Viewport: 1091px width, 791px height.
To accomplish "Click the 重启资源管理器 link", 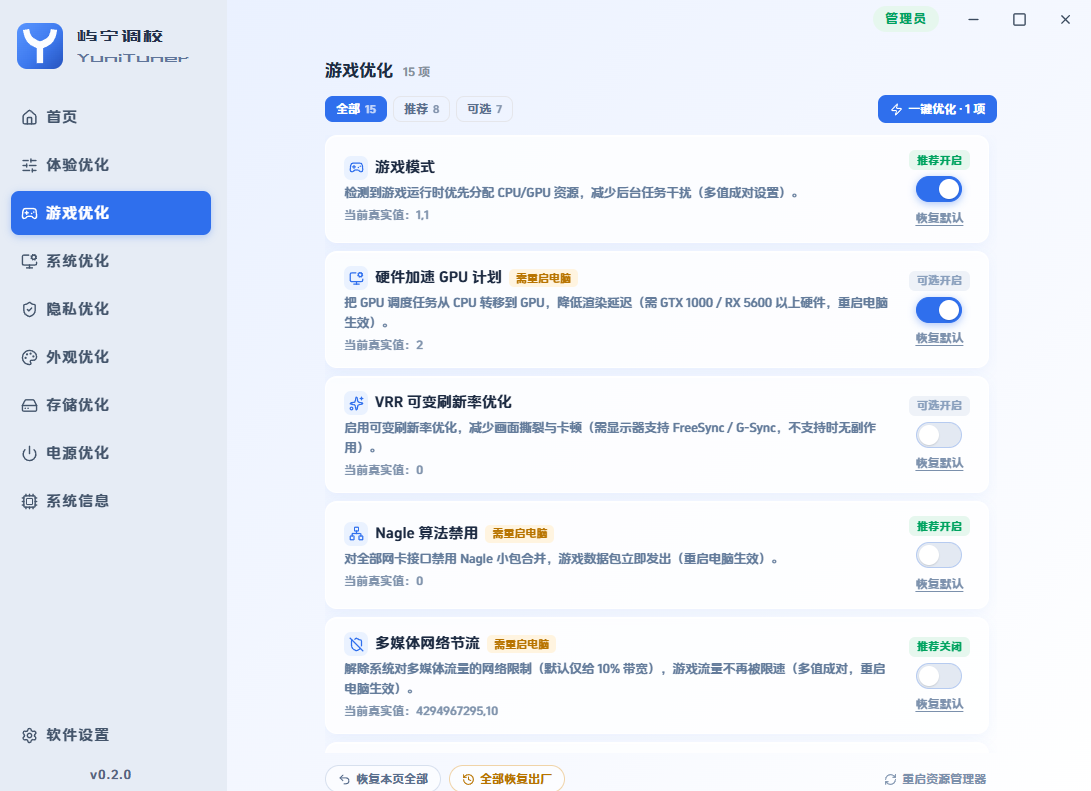I will point(935,779).
